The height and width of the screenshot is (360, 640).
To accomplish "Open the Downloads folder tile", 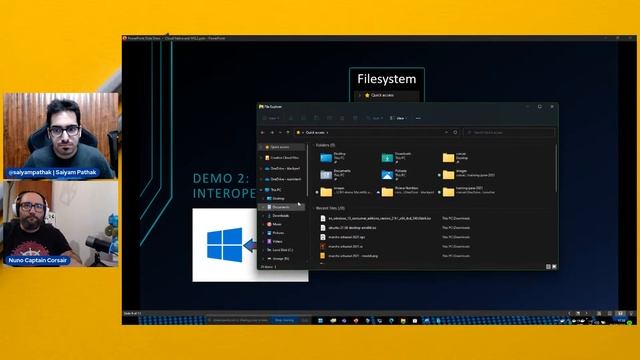I will pos(398,158).
